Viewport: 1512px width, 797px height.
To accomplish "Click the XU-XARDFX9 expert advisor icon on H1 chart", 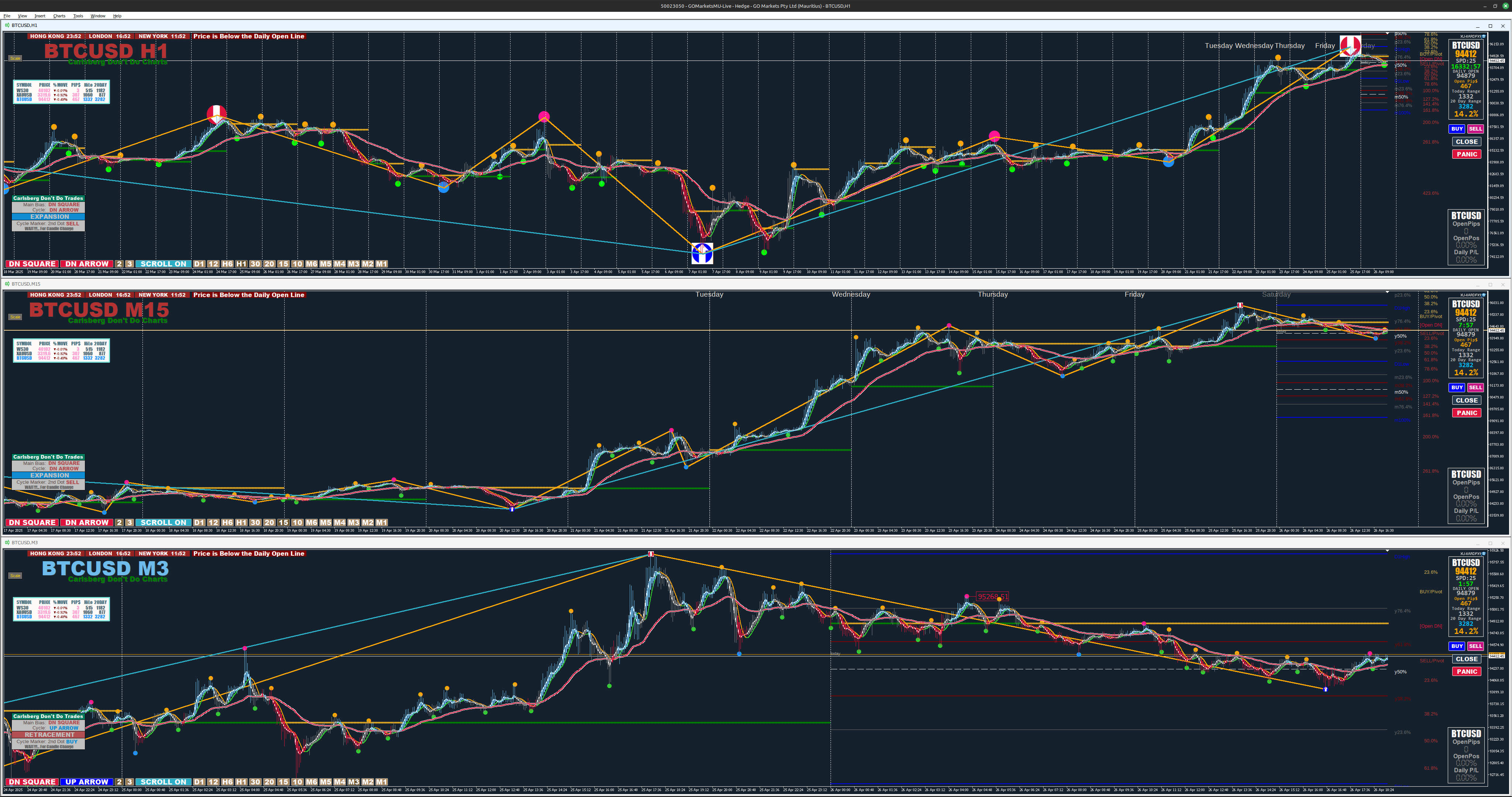I will coord(1484,37).
